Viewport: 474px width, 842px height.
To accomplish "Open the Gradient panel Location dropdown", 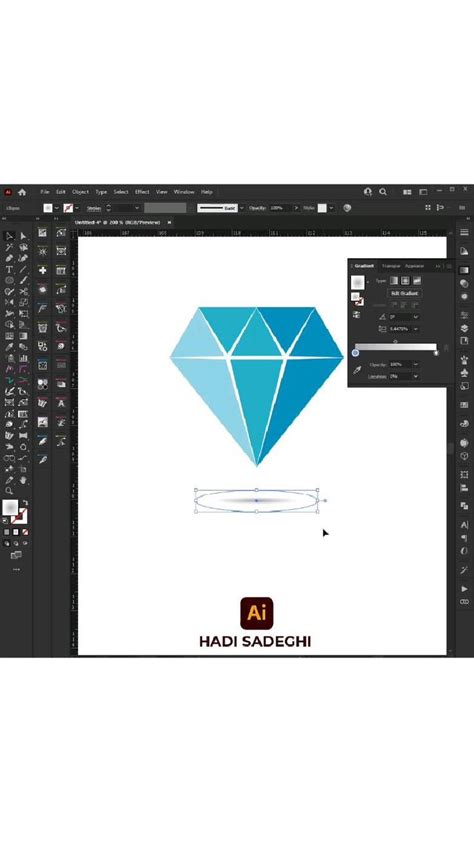I will tap(415, 376).
